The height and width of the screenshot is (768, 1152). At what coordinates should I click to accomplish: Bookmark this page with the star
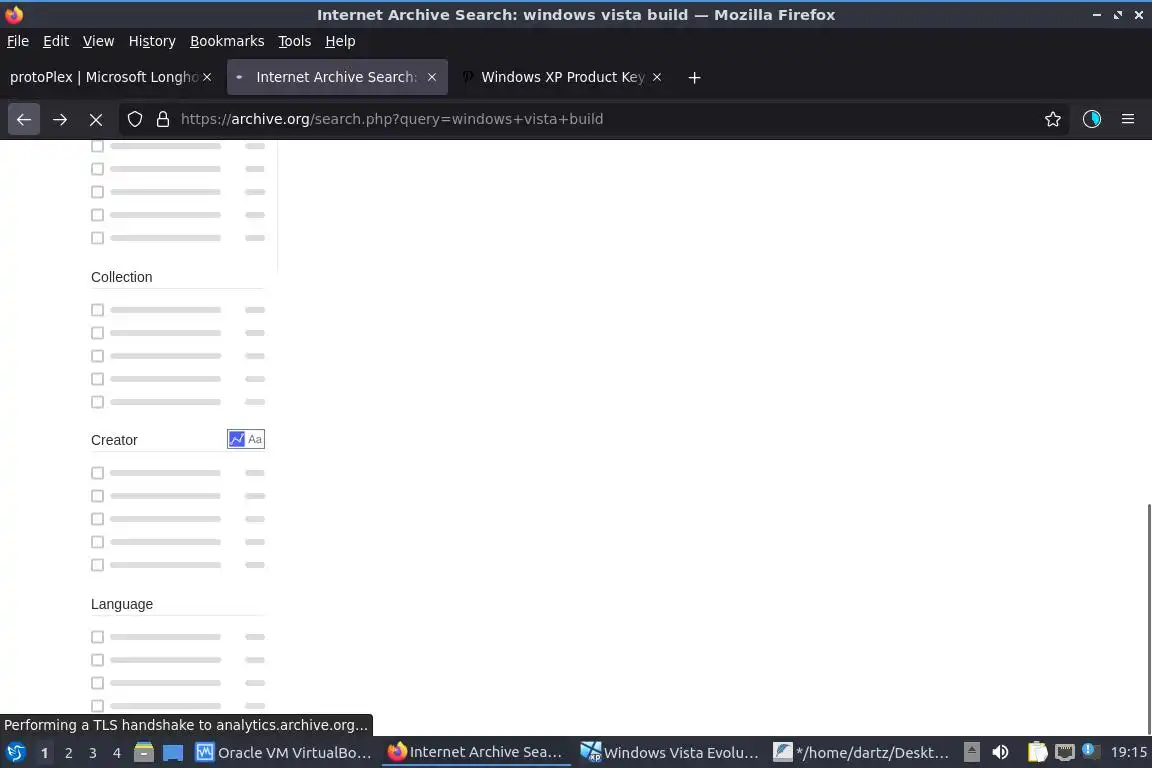pyautogui.click(x=1053, y=119)
